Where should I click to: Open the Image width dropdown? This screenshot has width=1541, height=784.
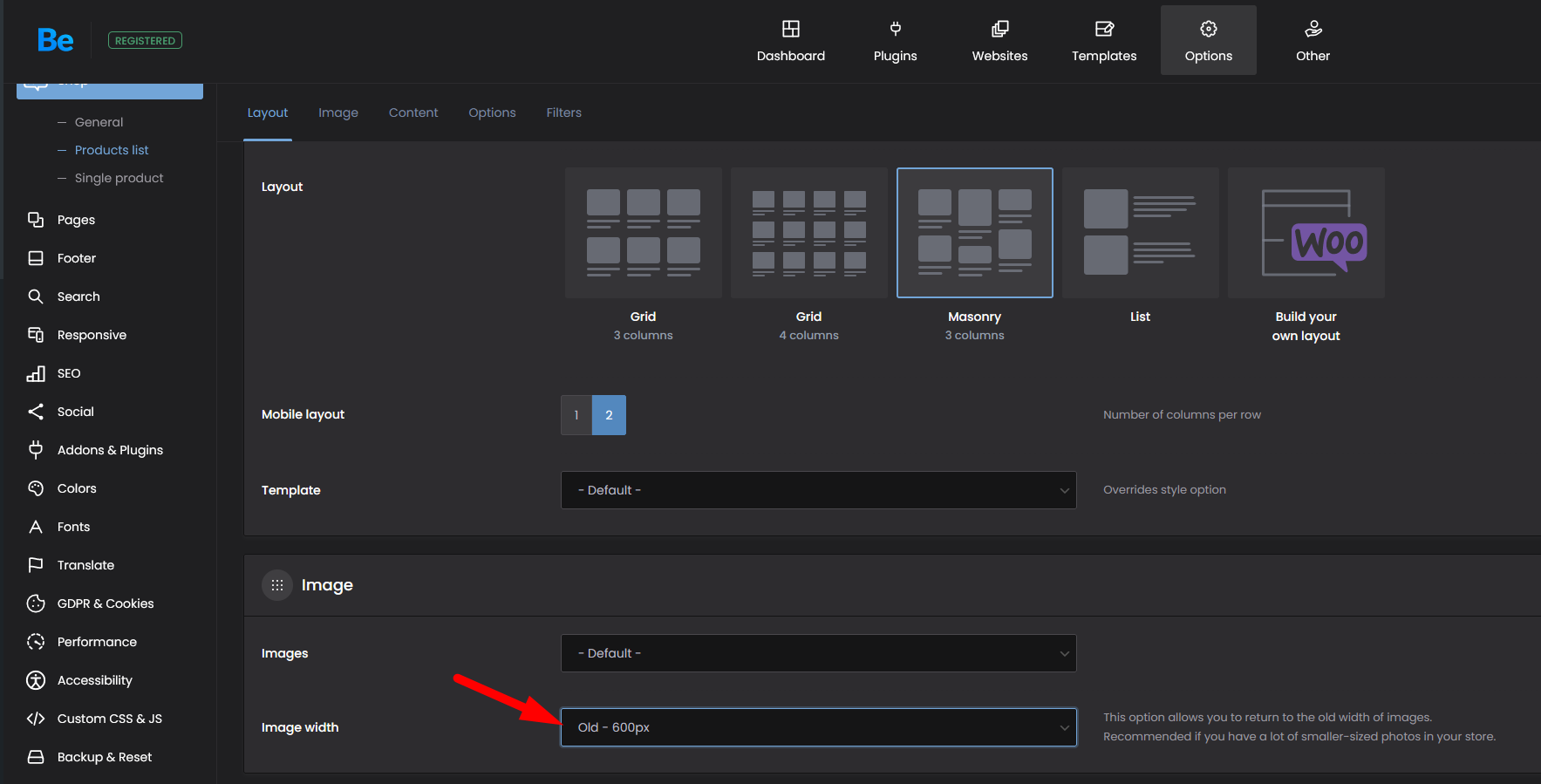point(819,727)
